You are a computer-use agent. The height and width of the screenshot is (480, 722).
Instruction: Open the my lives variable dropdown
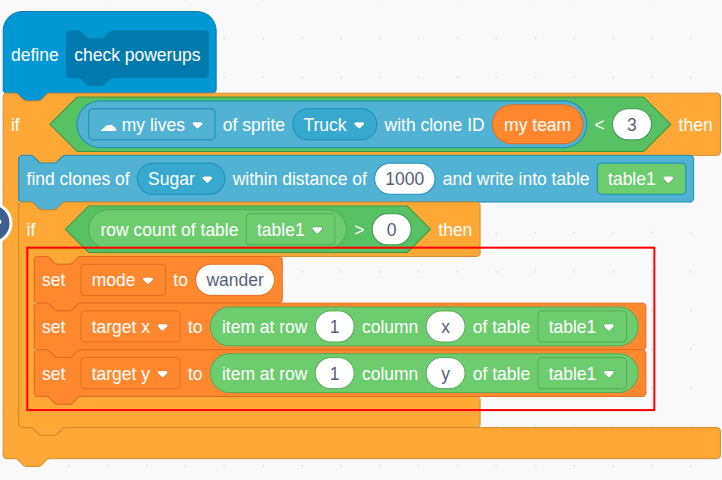[151, 124]
